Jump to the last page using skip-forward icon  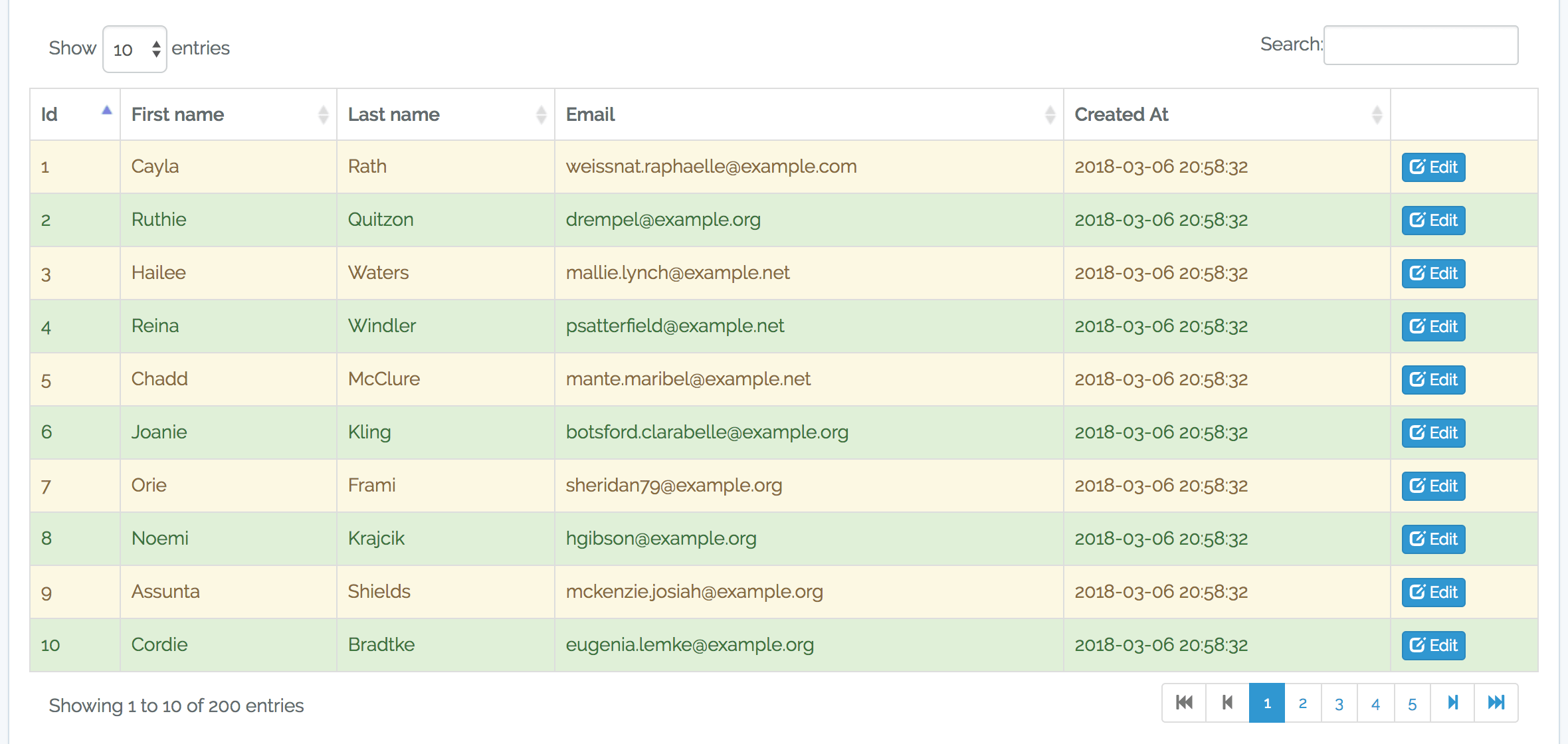1496,702
